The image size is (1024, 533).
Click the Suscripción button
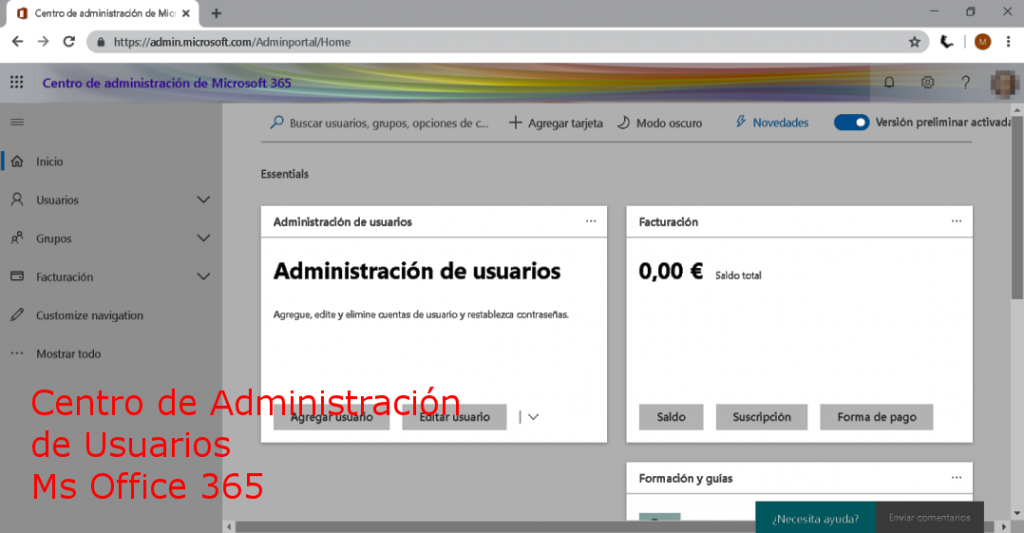[761, 417]
